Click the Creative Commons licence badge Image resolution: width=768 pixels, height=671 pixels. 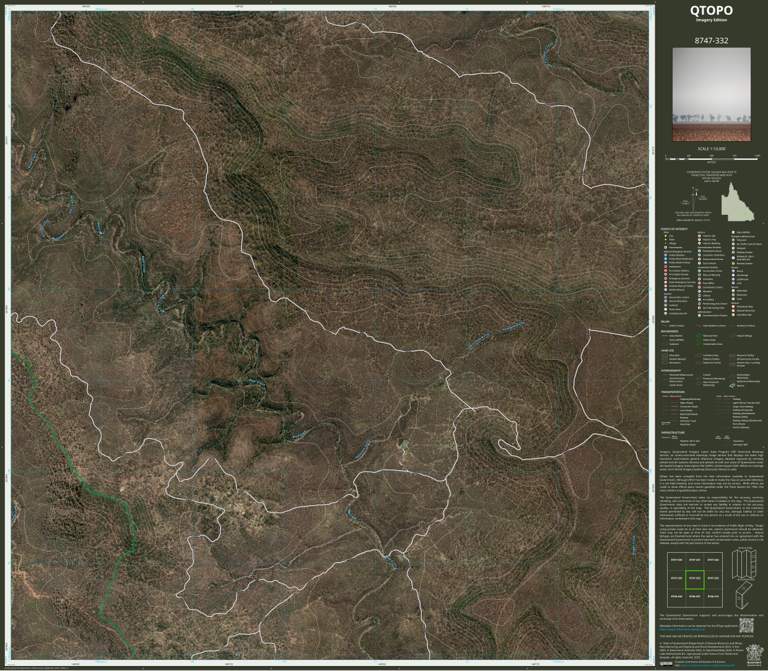(666, 664)
